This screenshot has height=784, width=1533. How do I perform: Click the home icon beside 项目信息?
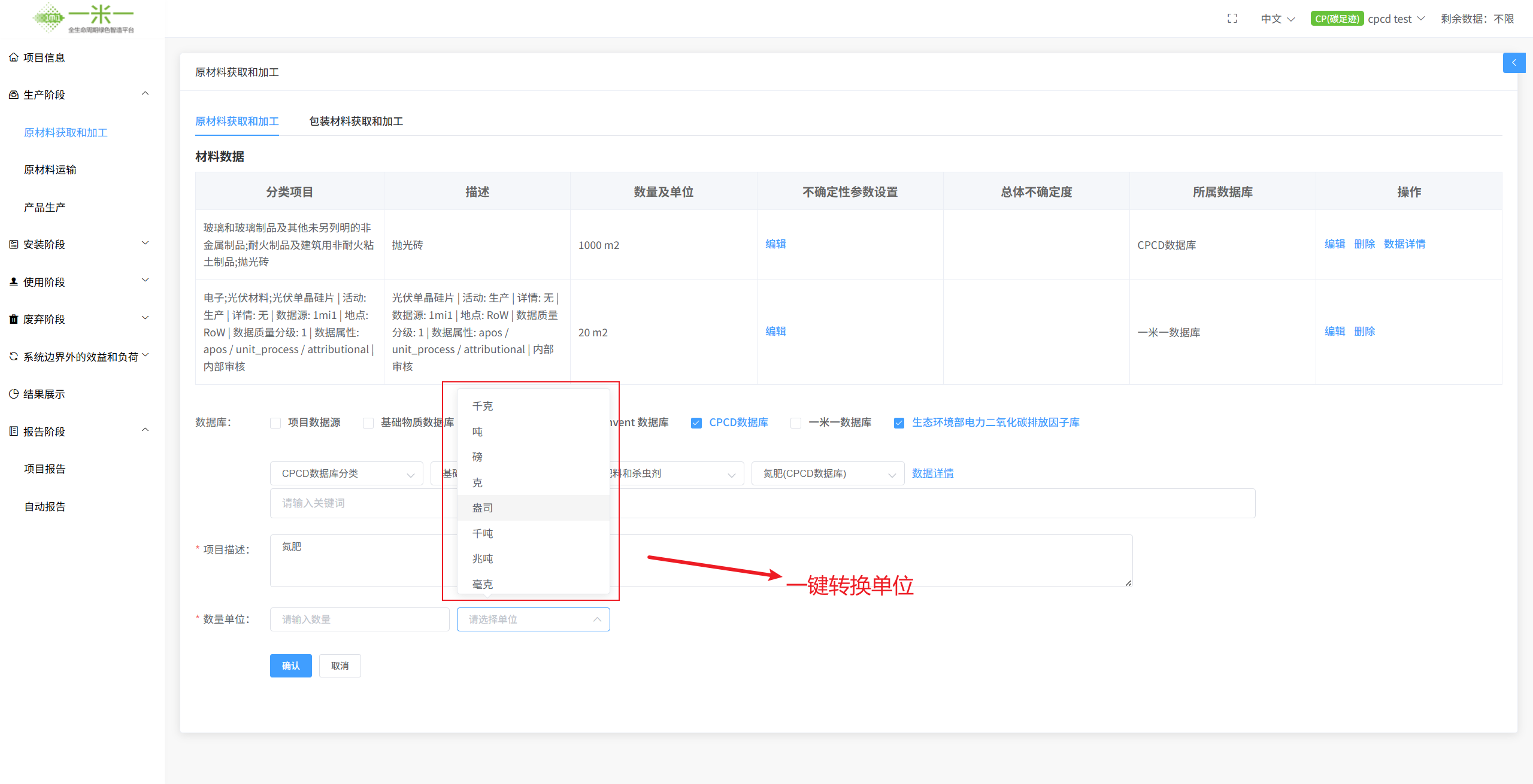point(13,57)
